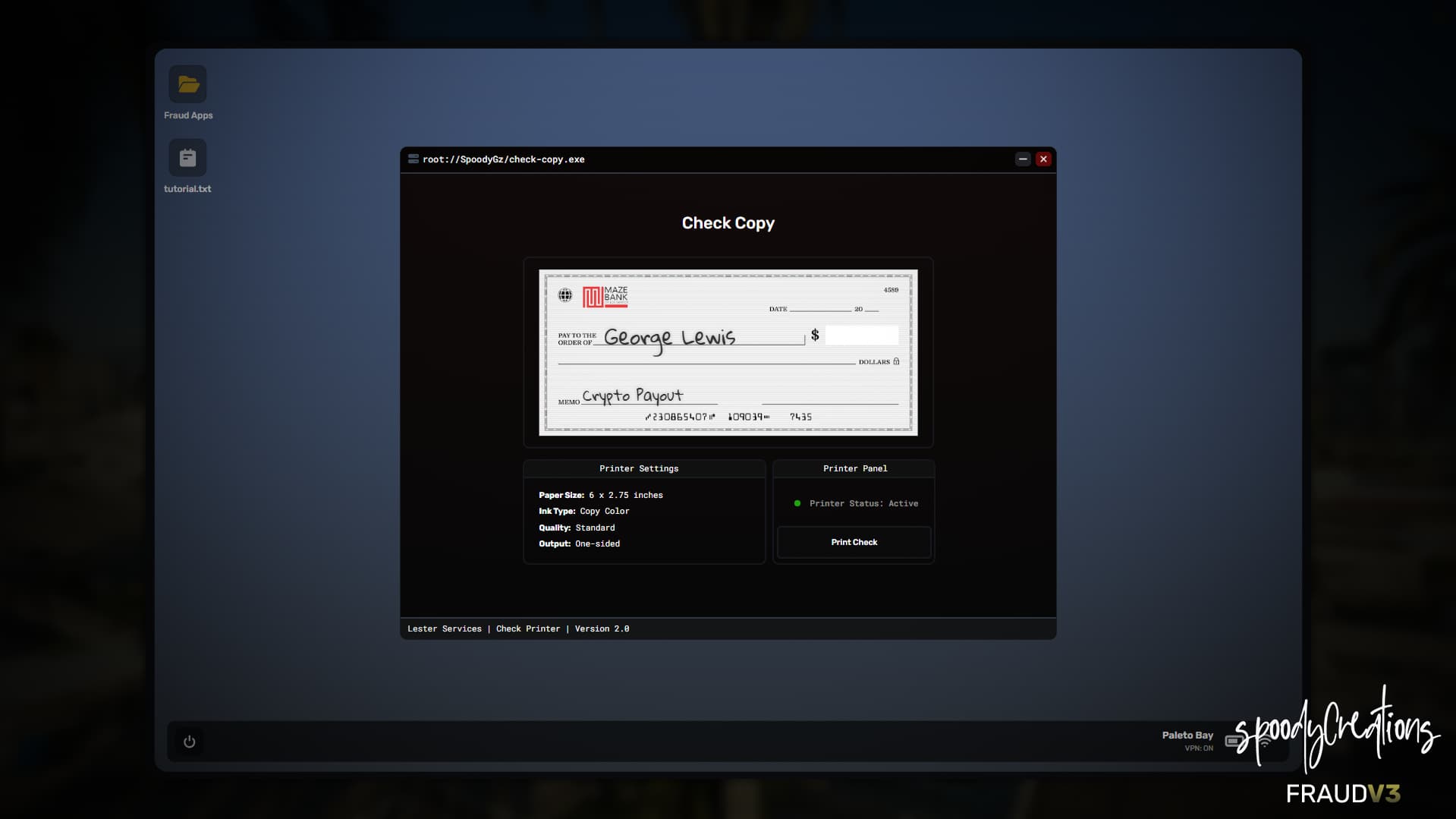
Task: Click the battery icon in the taskbar
Action: click(x=1234, y=741)
